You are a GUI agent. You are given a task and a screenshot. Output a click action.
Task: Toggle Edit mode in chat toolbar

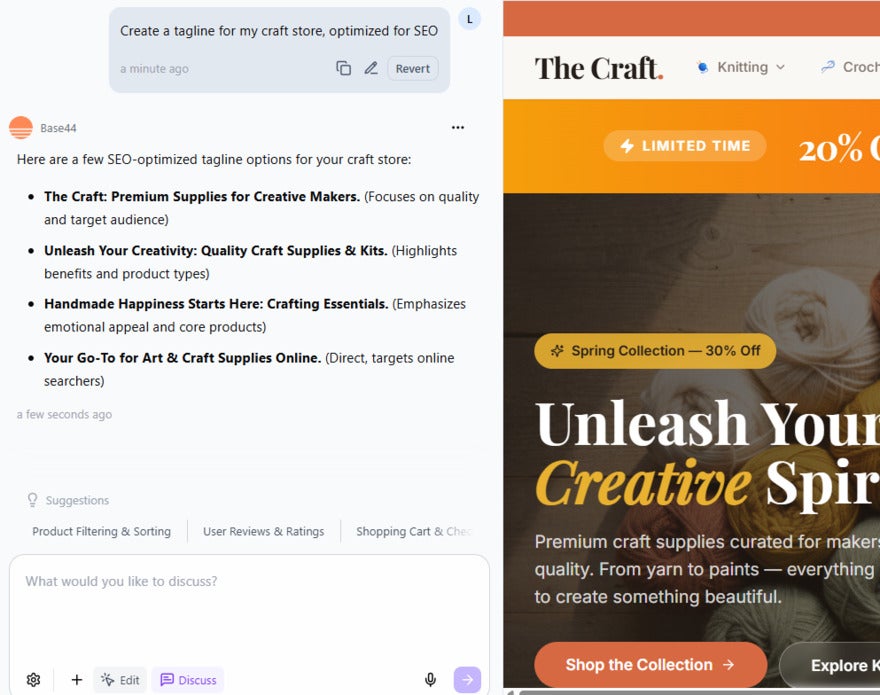120,680
